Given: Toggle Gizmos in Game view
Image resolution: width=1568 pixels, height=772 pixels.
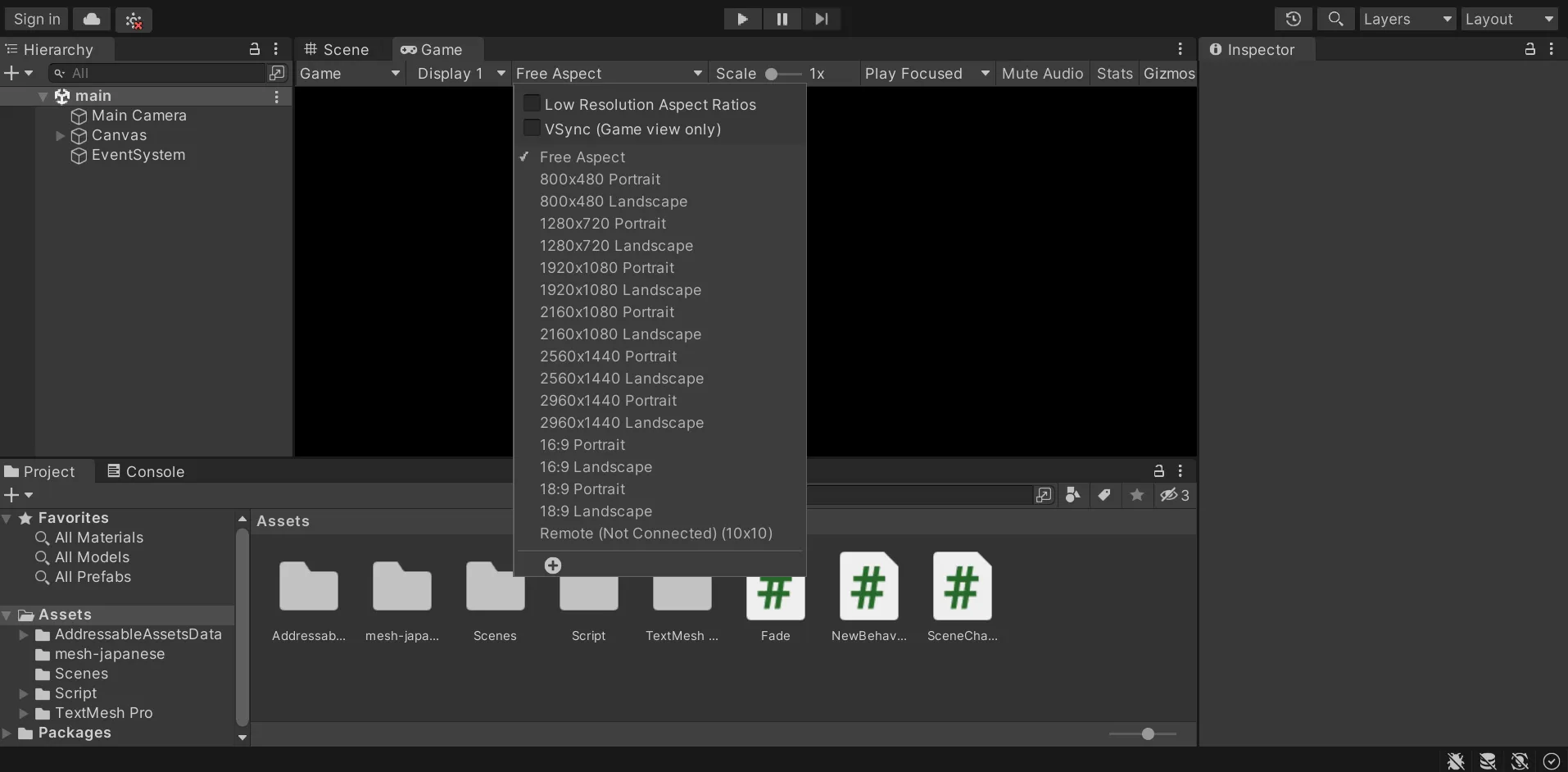Looking at the screenshot, I should 1169,74.
